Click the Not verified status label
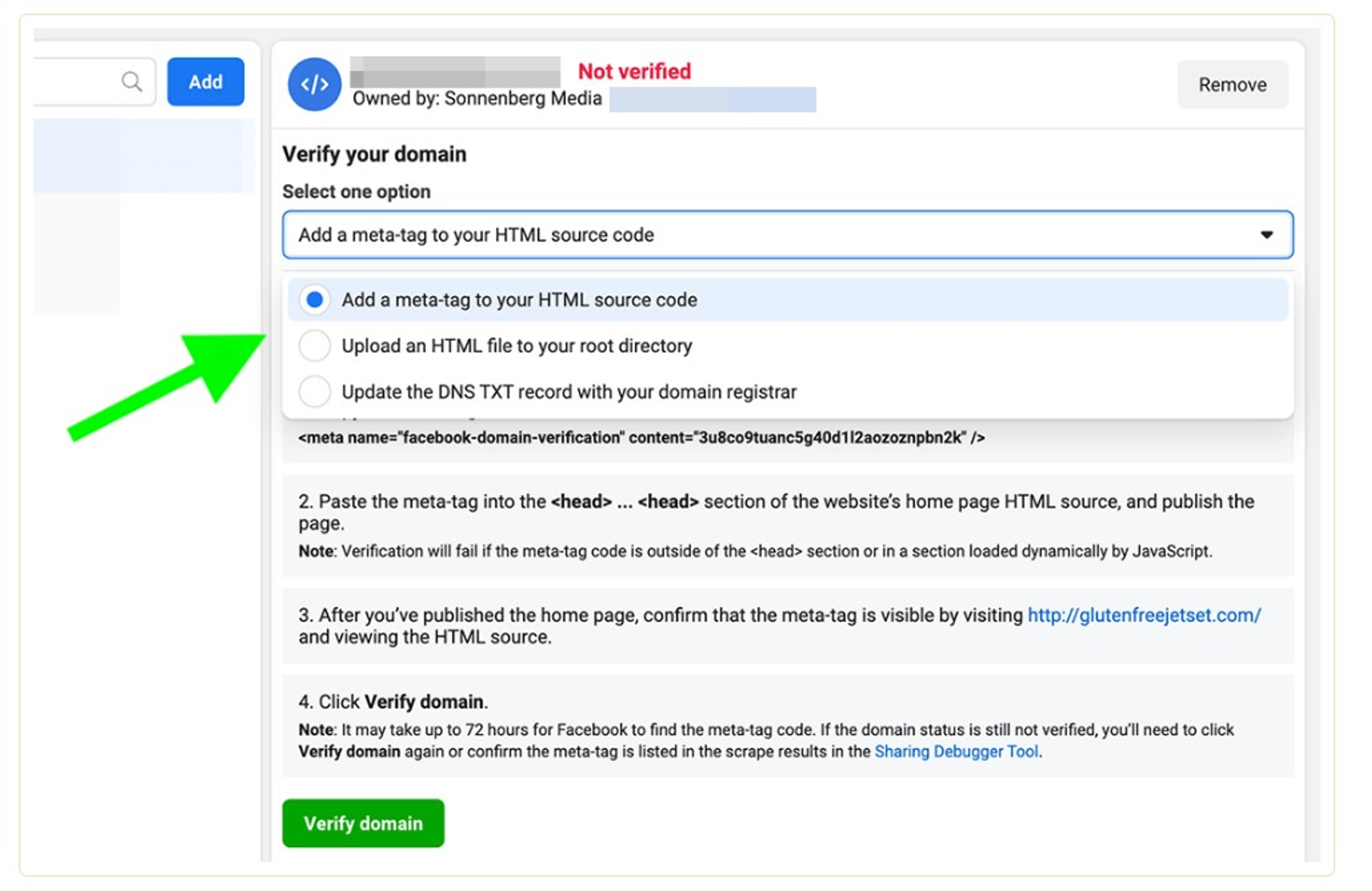This screenshot has width=1372, height=891. click(x=634, y=71)
